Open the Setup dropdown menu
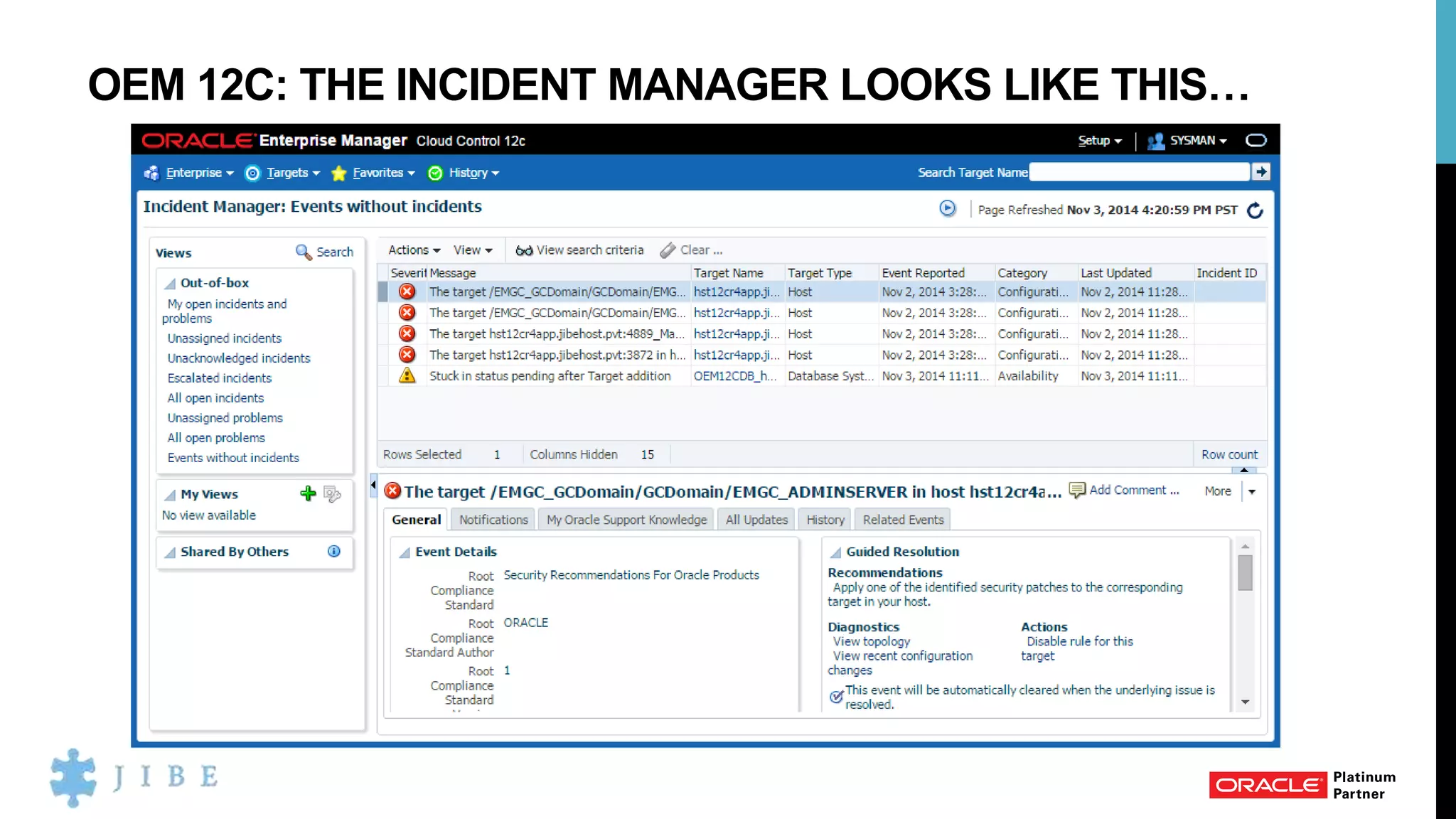 click(1099, 141)
